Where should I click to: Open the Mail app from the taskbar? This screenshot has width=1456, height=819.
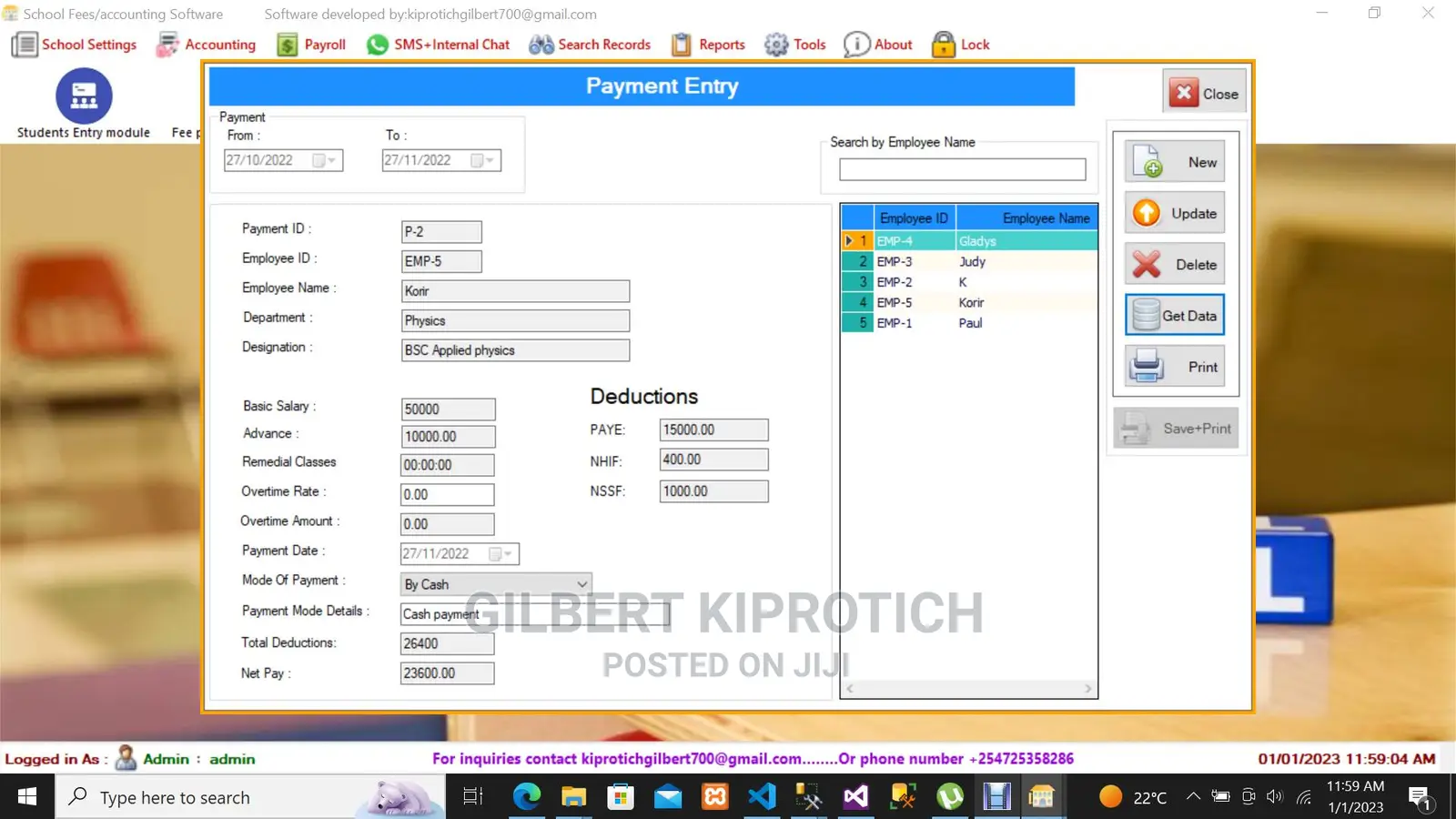click(x=668, y=797)
